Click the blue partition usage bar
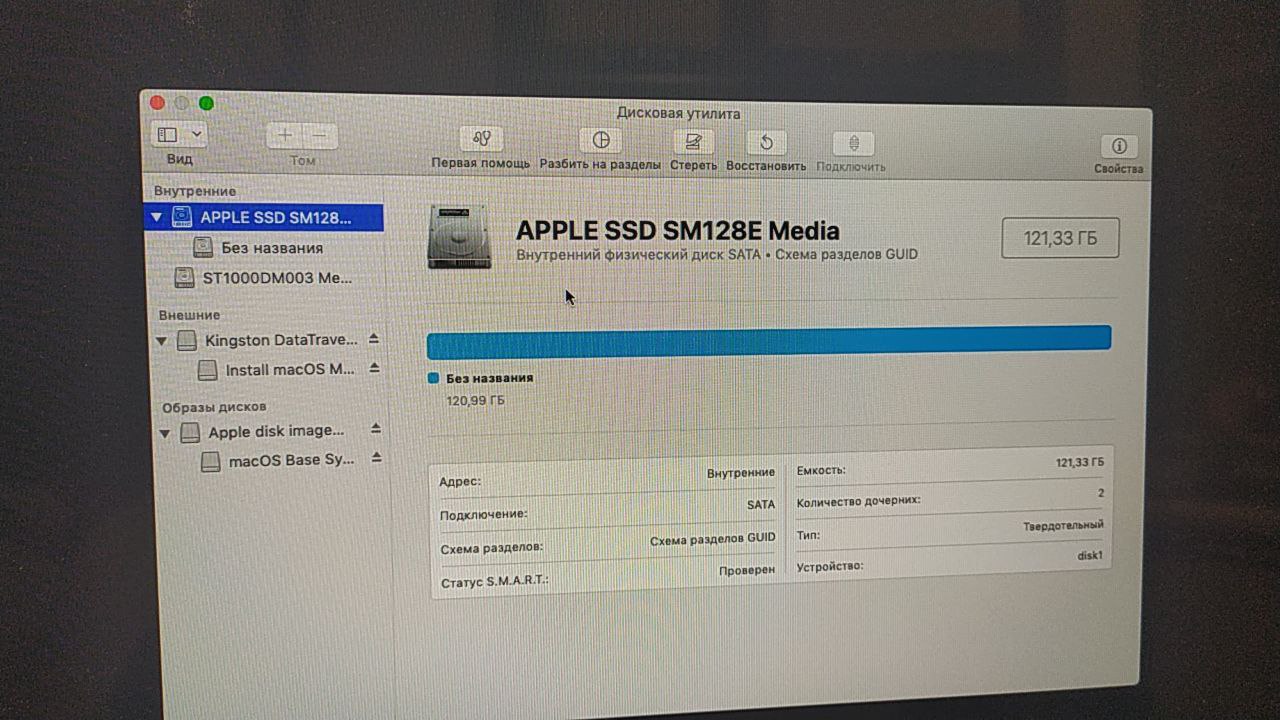The height and width of the screenshot is (720, 1280). (x=769, y=340)
